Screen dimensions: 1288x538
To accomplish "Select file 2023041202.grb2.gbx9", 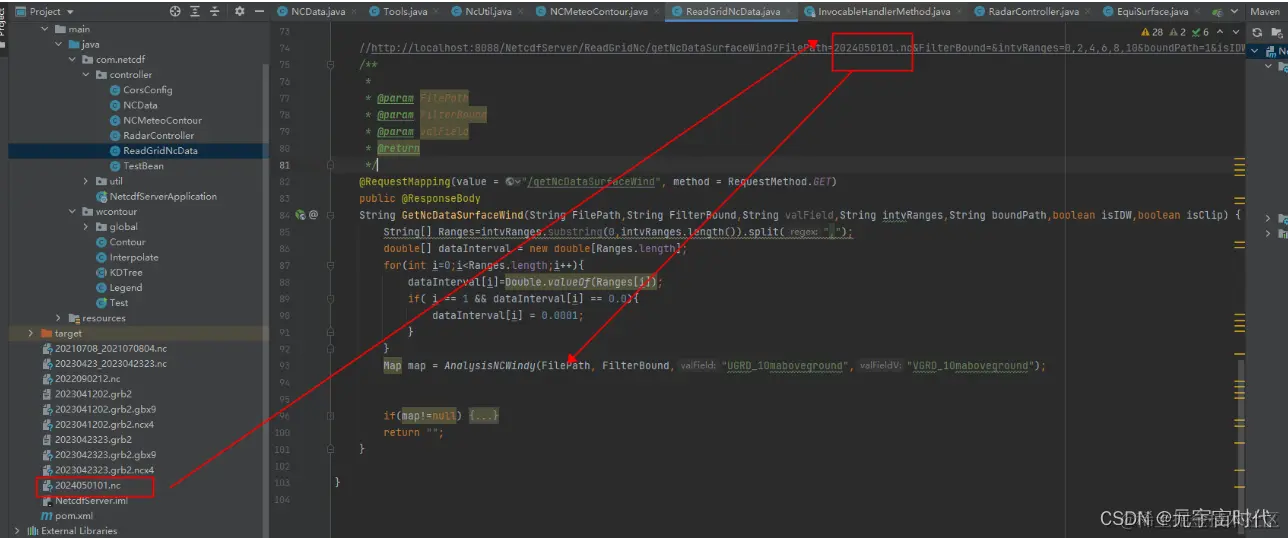I will (x=98, y=409).
